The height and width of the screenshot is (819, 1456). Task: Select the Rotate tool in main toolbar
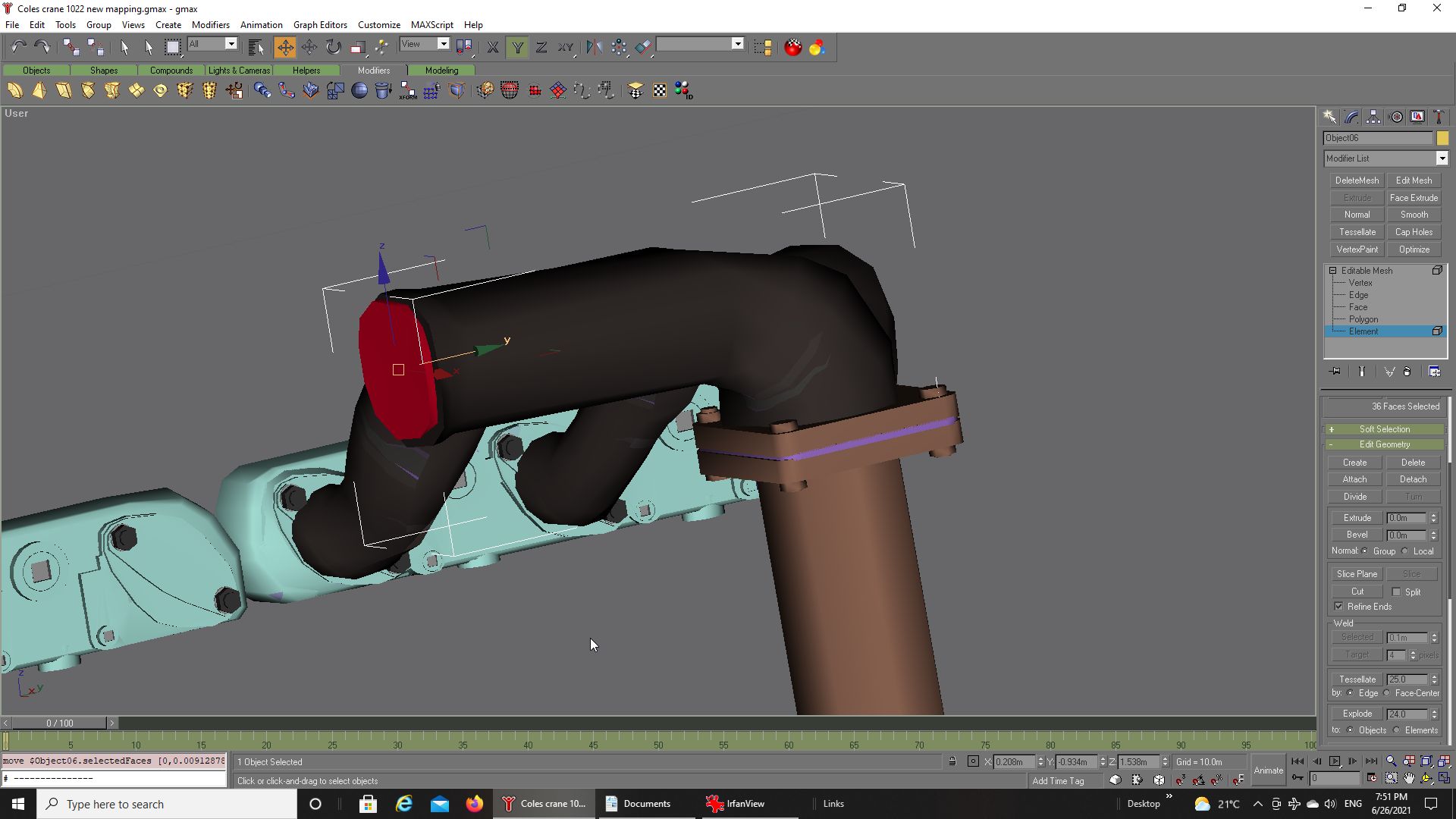(x=334, y=47)
